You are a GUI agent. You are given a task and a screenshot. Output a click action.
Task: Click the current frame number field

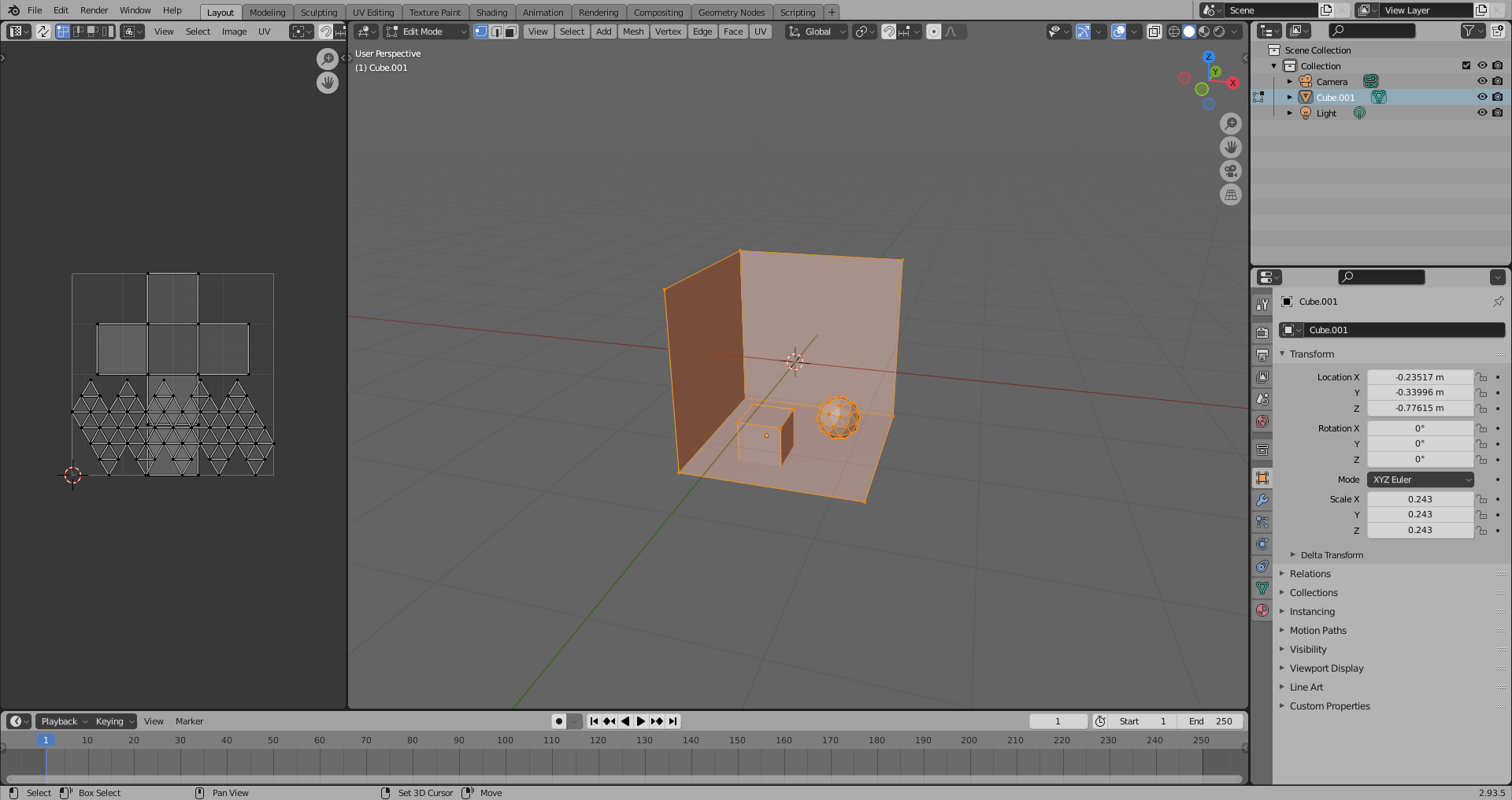pos(1058,721)
